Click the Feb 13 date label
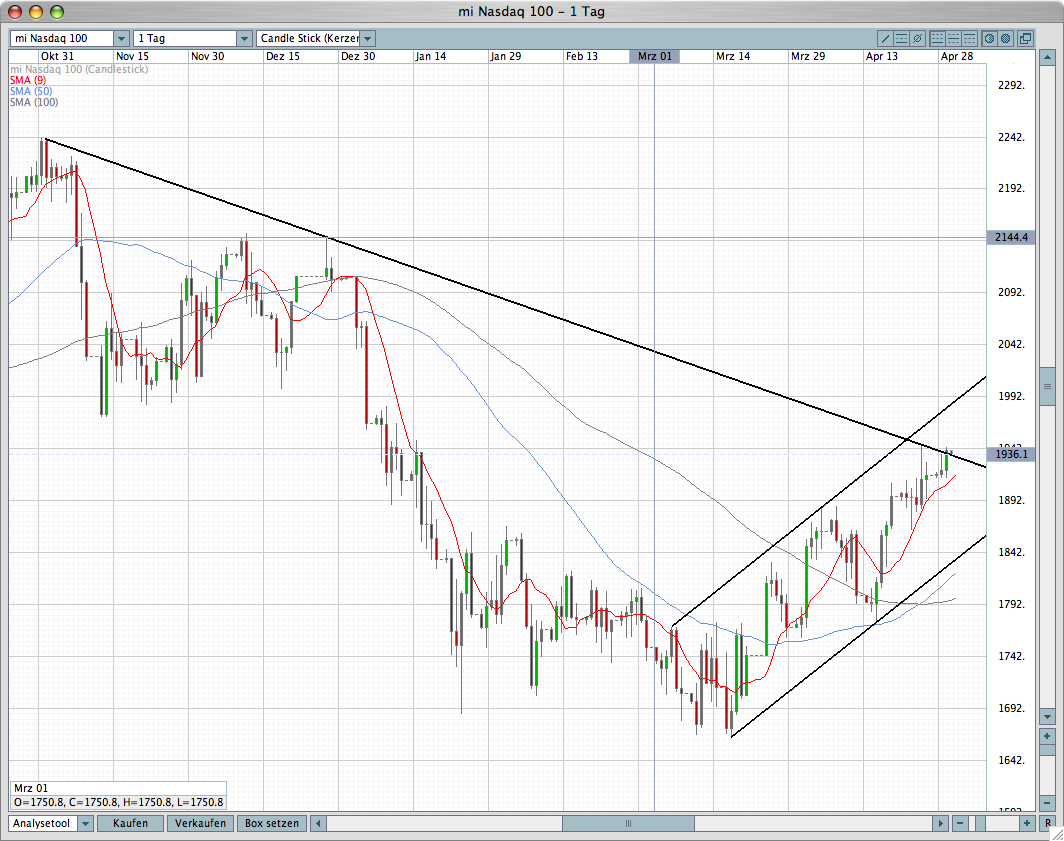The image size is (1064, 841). 582,56
